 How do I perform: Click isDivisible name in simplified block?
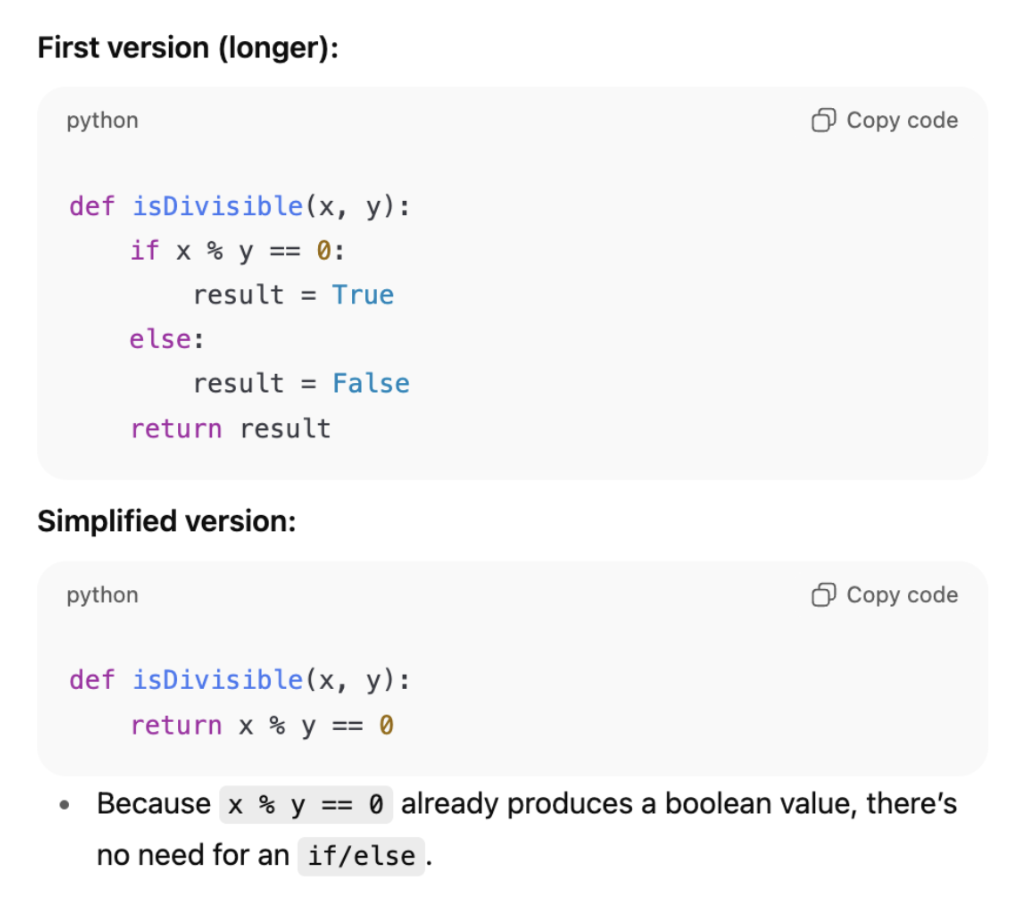tap(218, 680)
